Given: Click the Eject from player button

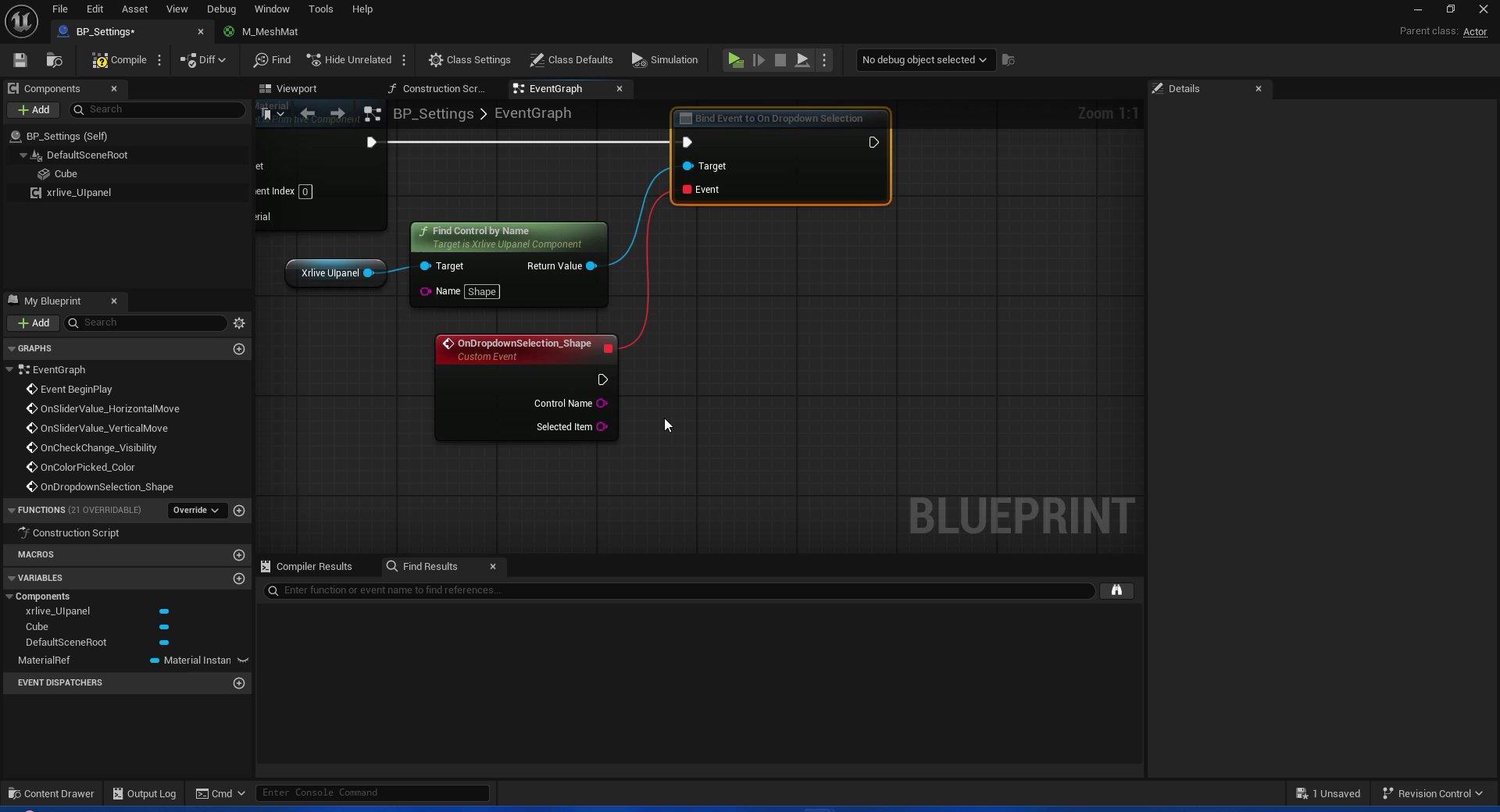Looking at the screenshot, I should click(802, 60).
